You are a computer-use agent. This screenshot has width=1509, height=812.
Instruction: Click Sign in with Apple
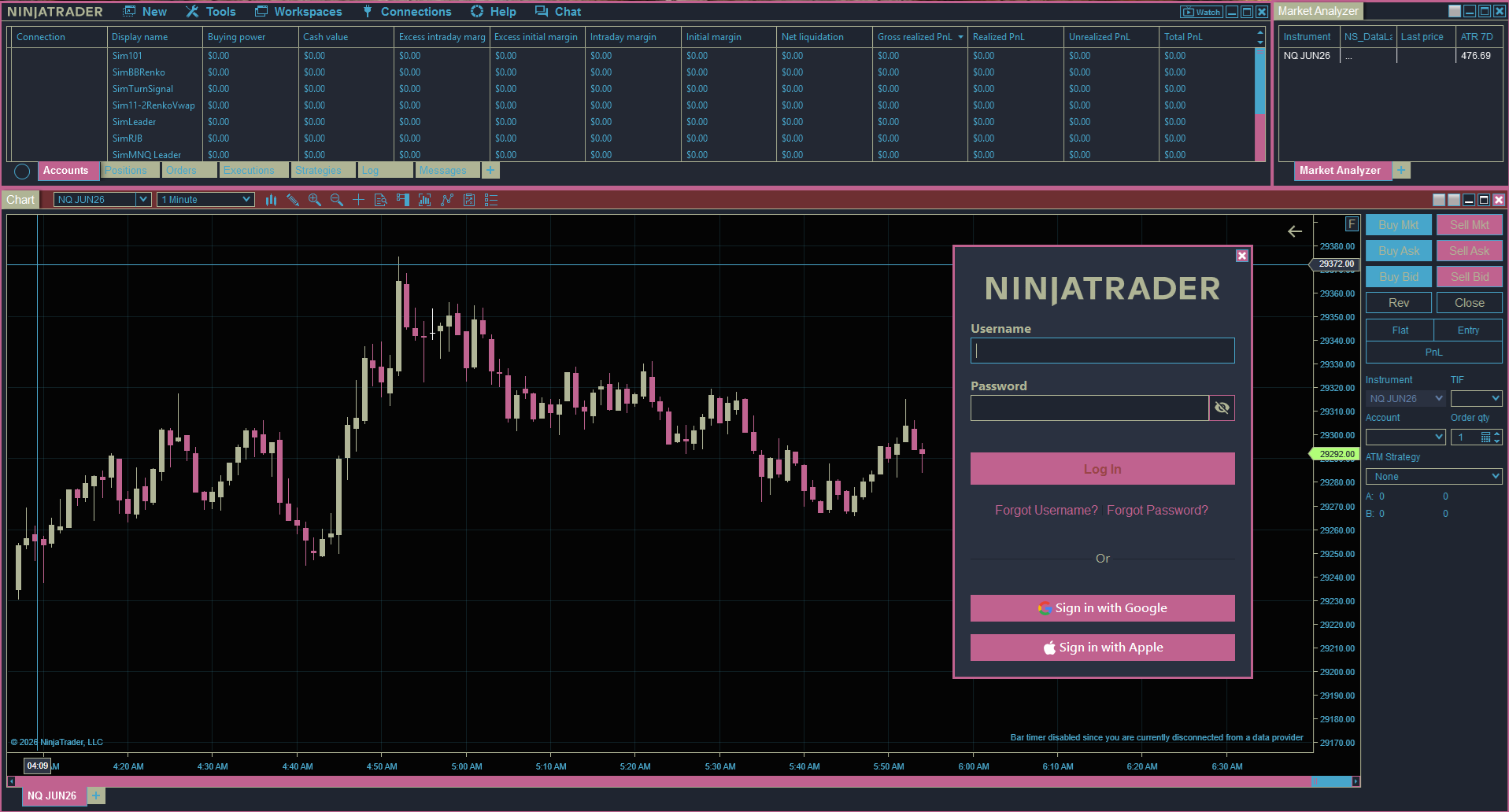1102,648
